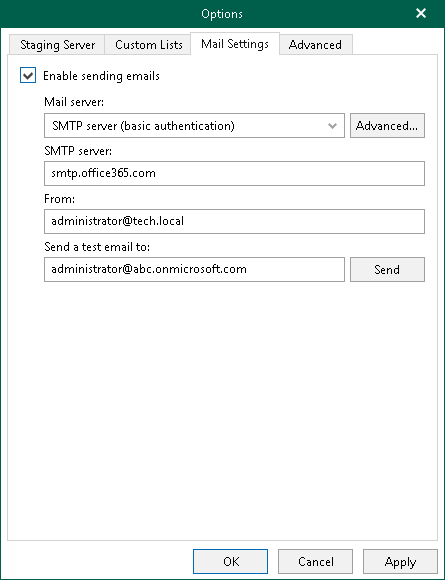This screenshot has height=580, width=445.
Task: Open the Advanced... mail server settings button
Action: click(387, 126)
